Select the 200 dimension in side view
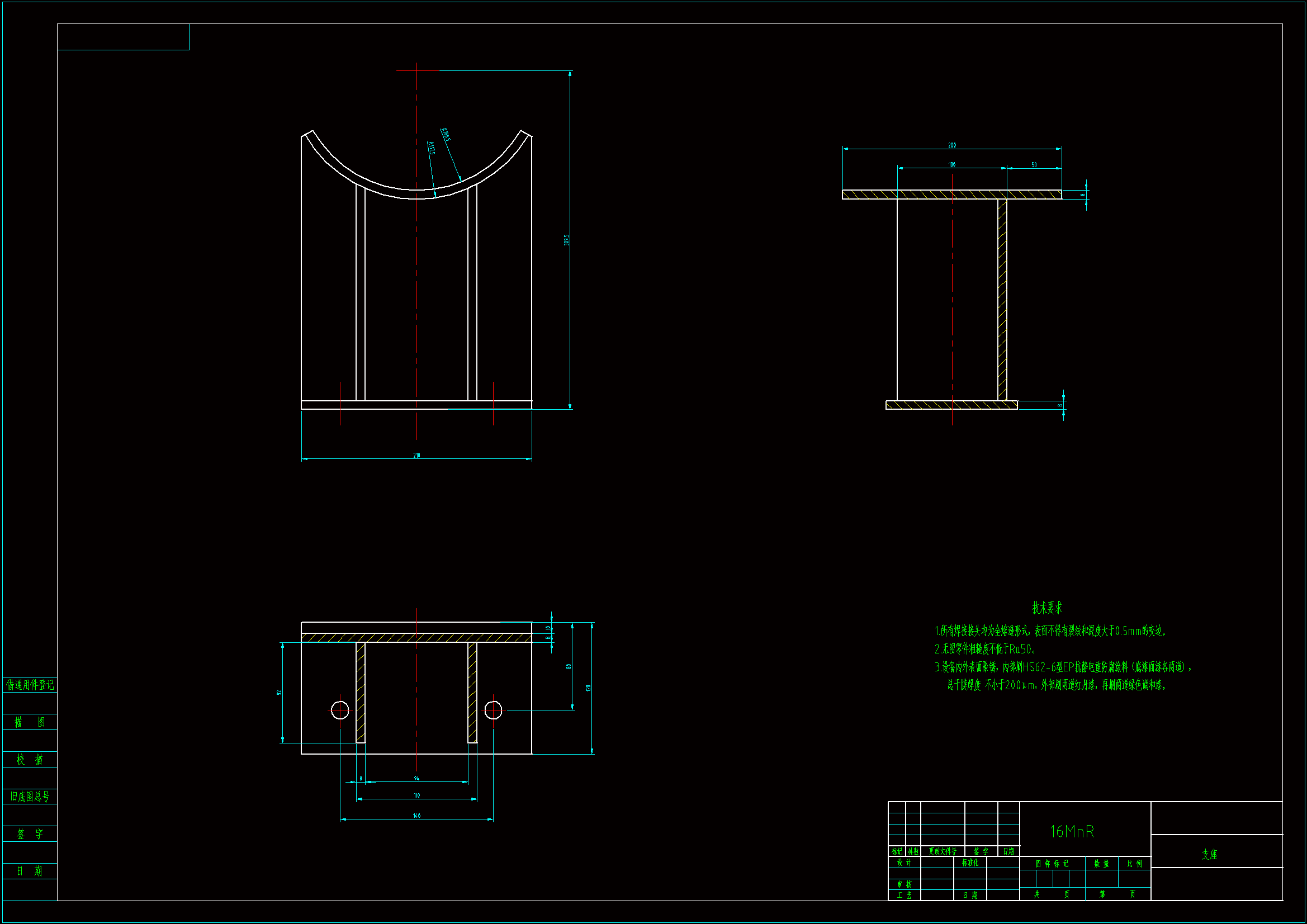1307x924 pixels. tap(952, 145)
